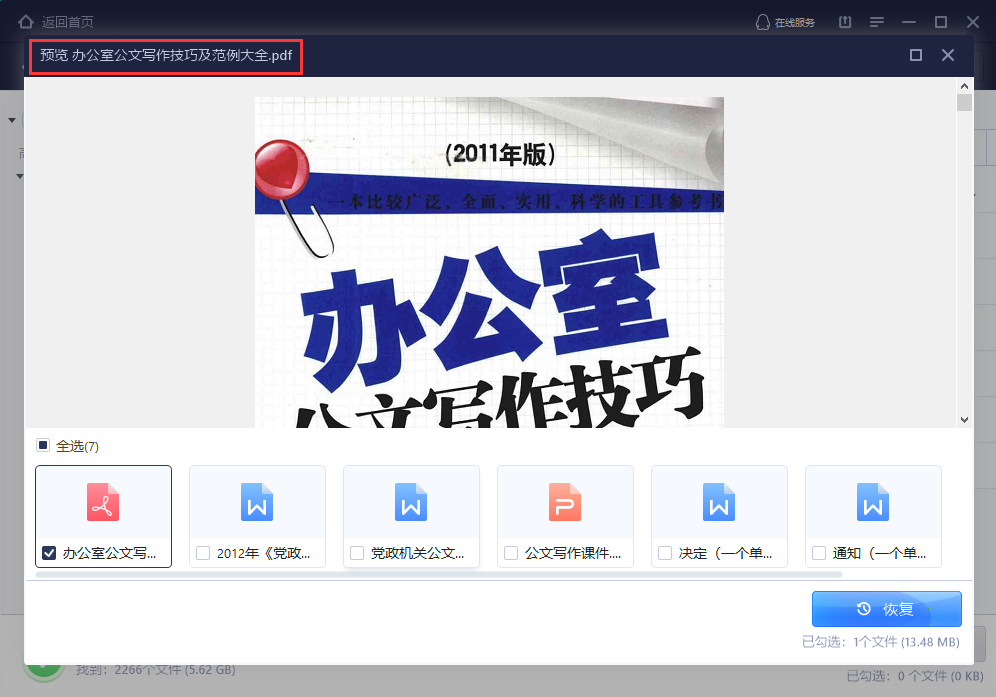996x697 pixels.
Task: Open the hamburger menu in the title bar
Action: pos(877,22)
